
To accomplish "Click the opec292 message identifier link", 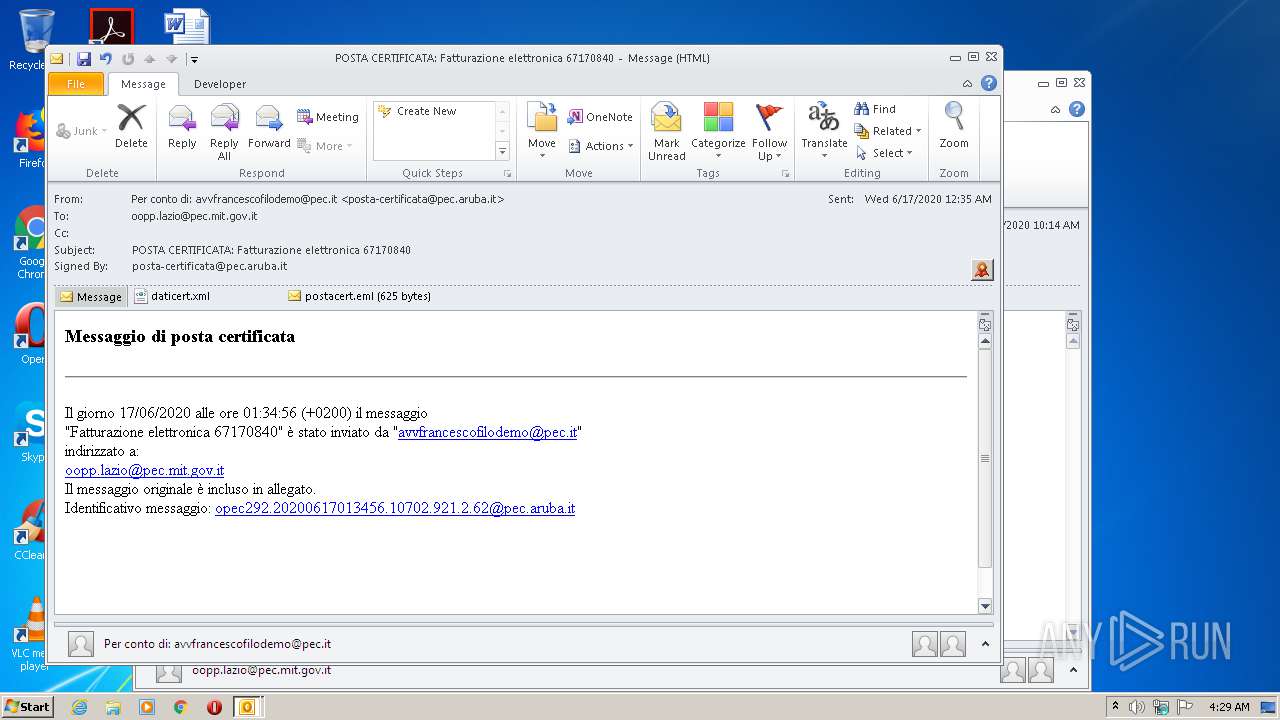I will pos(395,509).
